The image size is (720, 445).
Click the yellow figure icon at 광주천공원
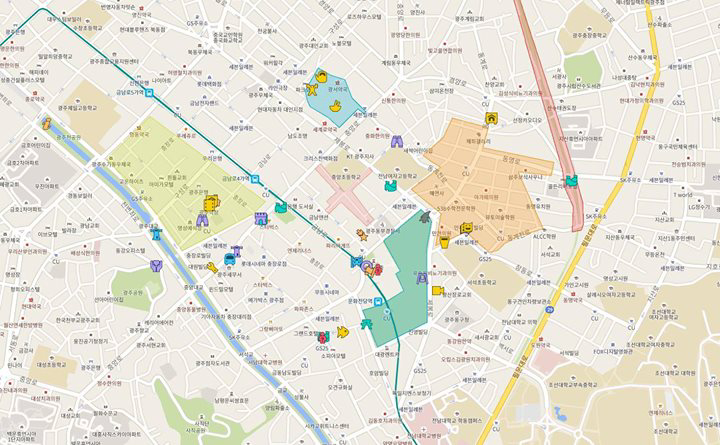(x=46, y=123)
